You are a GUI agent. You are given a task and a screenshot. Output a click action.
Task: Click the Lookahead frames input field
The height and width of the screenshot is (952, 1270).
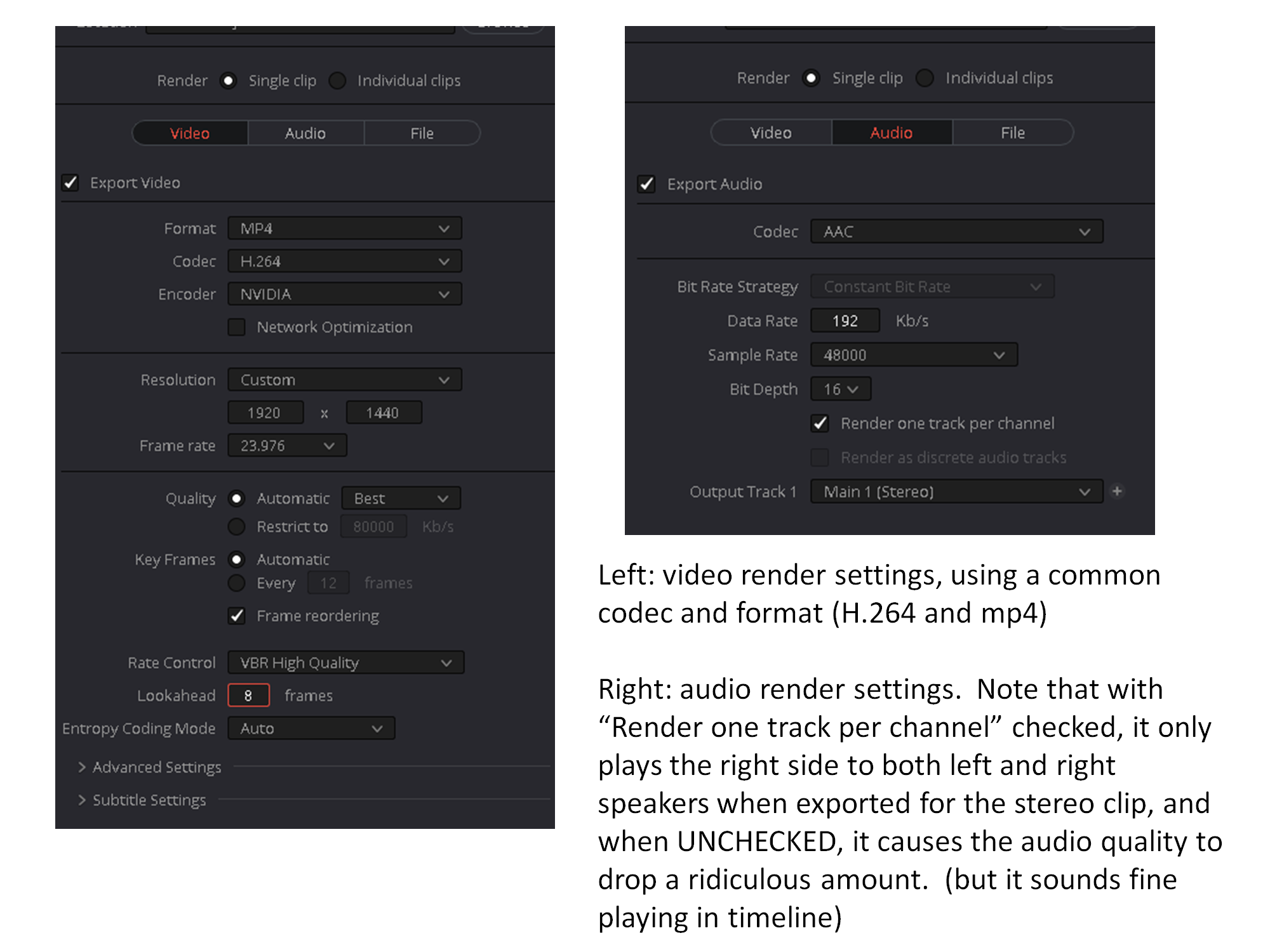pos(249,696)
